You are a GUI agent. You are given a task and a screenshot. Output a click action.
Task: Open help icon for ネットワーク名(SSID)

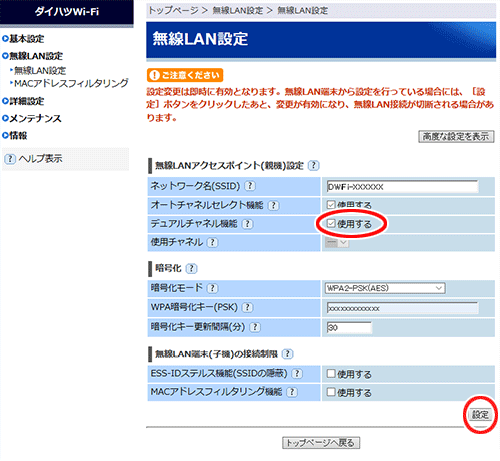(x=250, y=186)
